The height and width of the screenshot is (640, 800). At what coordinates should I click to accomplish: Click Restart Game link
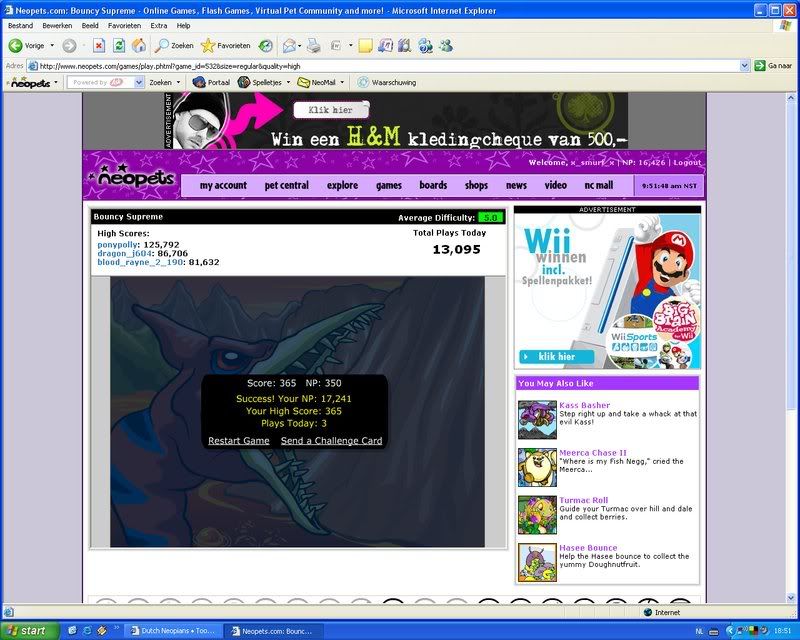pyautogui.click(x=239, y=441)
